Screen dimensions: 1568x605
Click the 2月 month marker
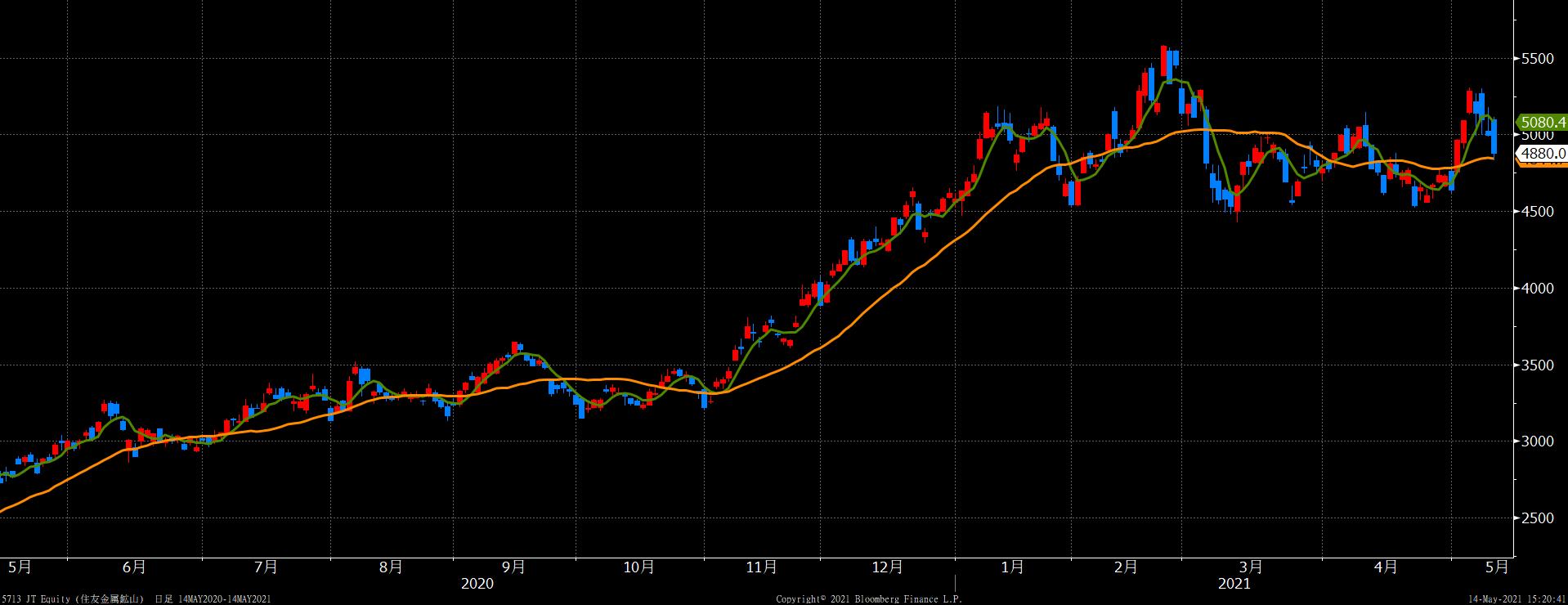(x=1126, y=567)
